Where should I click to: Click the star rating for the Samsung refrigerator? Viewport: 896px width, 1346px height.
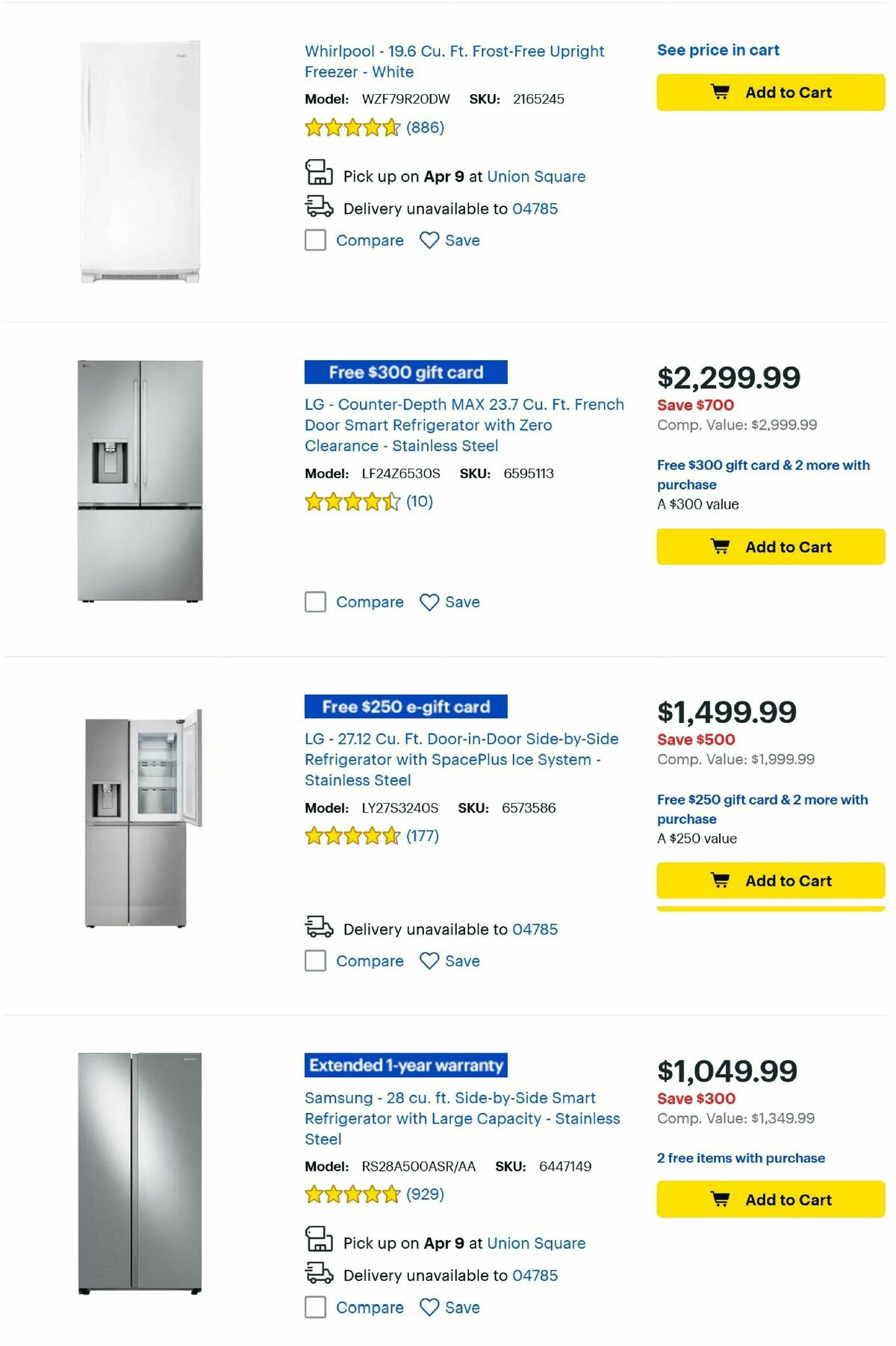click(x=351, y=1194)
